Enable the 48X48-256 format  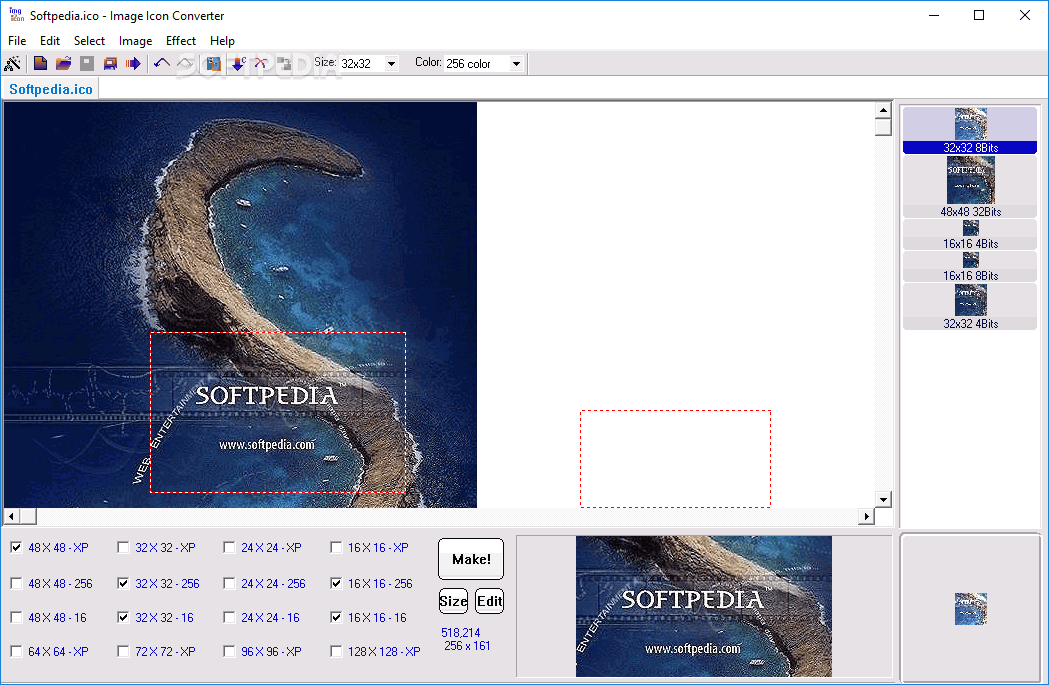coord(17,583)
